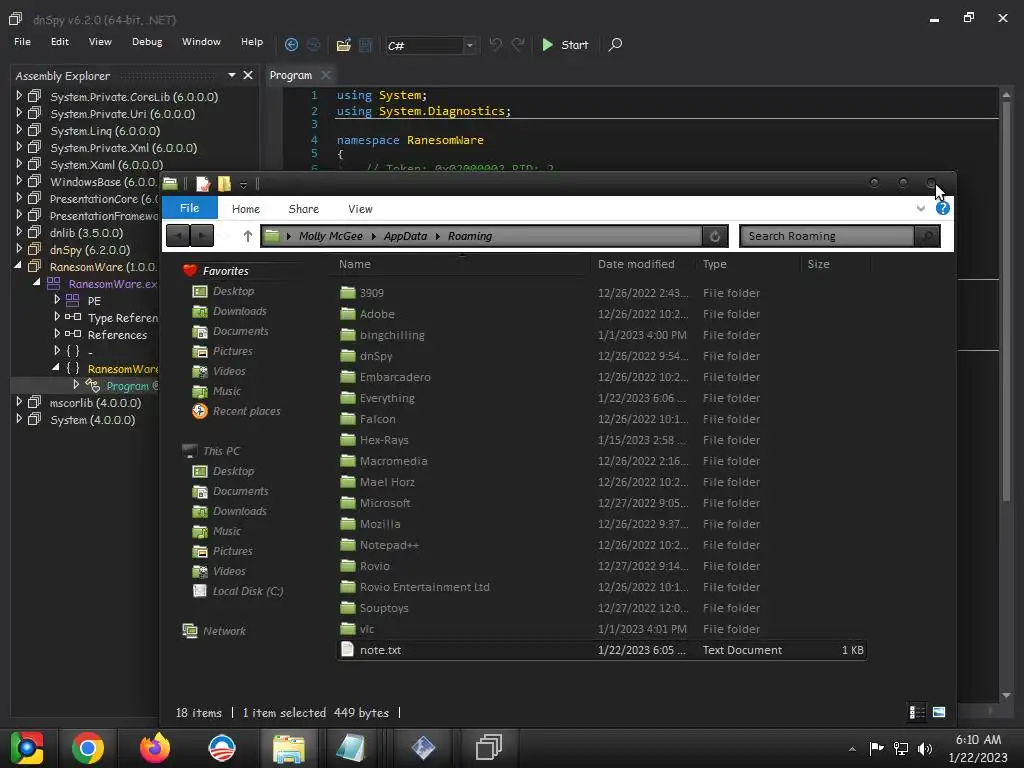Select Recent places under Favorites

[246, 411]
